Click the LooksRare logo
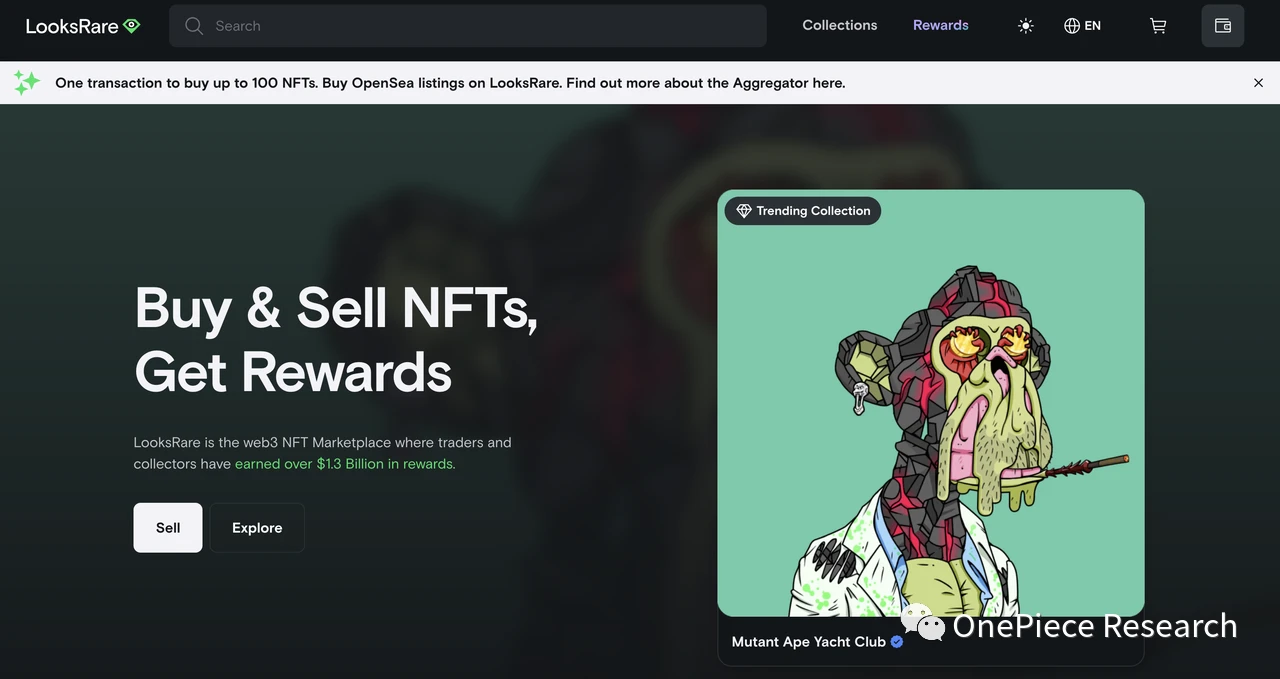Screen dimensions: 1280x679 (x=83, y=26)
